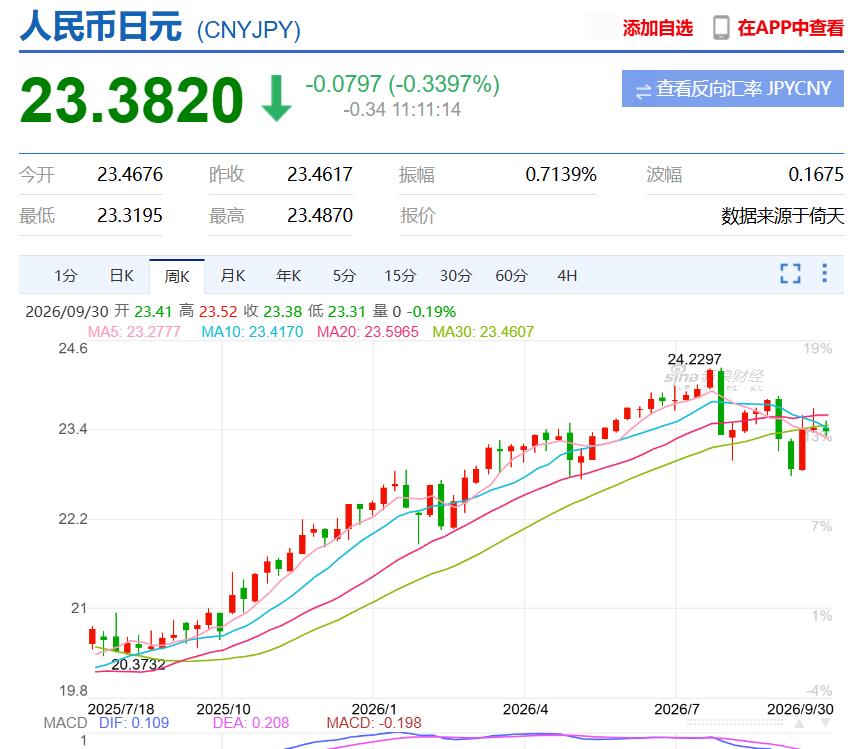This screenshot has height=749, width=863.
Task: Click the 最高 value 23.4870
Action: point(320,215)
